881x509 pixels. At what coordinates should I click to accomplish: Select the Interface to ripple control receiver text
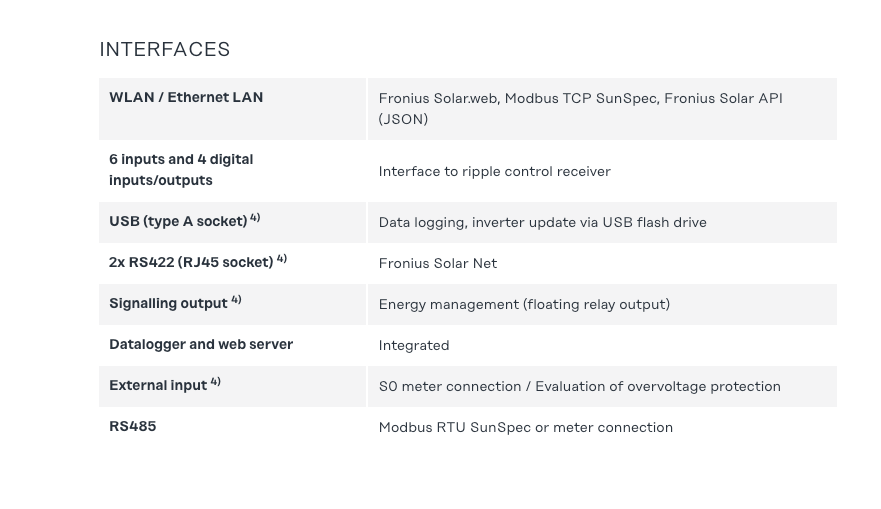[x=494, y=171]
